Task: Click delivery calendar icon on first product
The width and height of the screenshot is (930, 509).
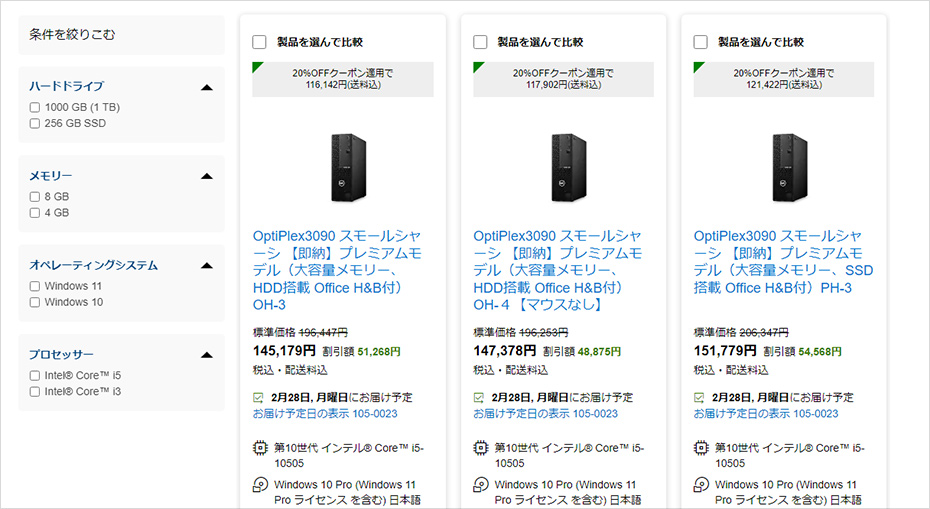Action: 260,396
